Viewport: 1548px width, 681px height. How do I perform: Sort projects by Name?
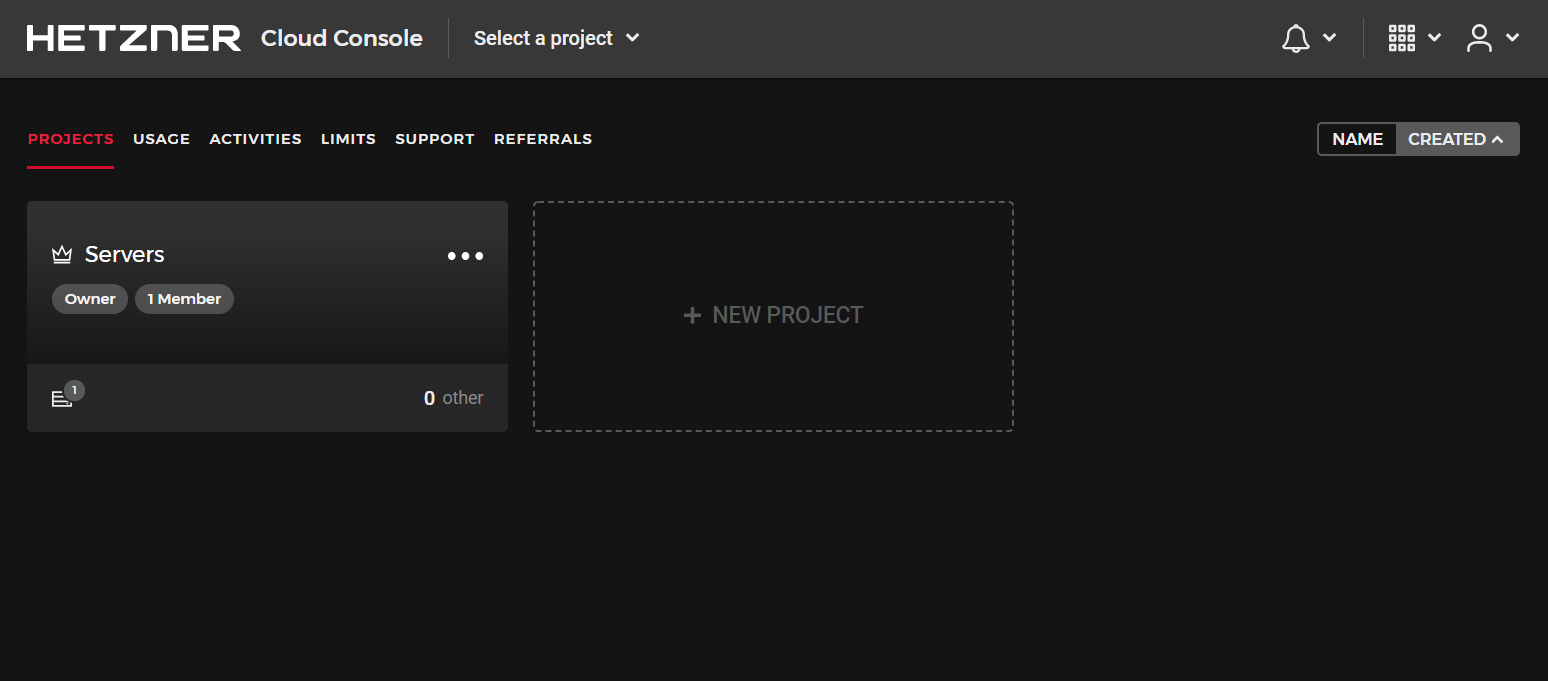point(1357,139)
